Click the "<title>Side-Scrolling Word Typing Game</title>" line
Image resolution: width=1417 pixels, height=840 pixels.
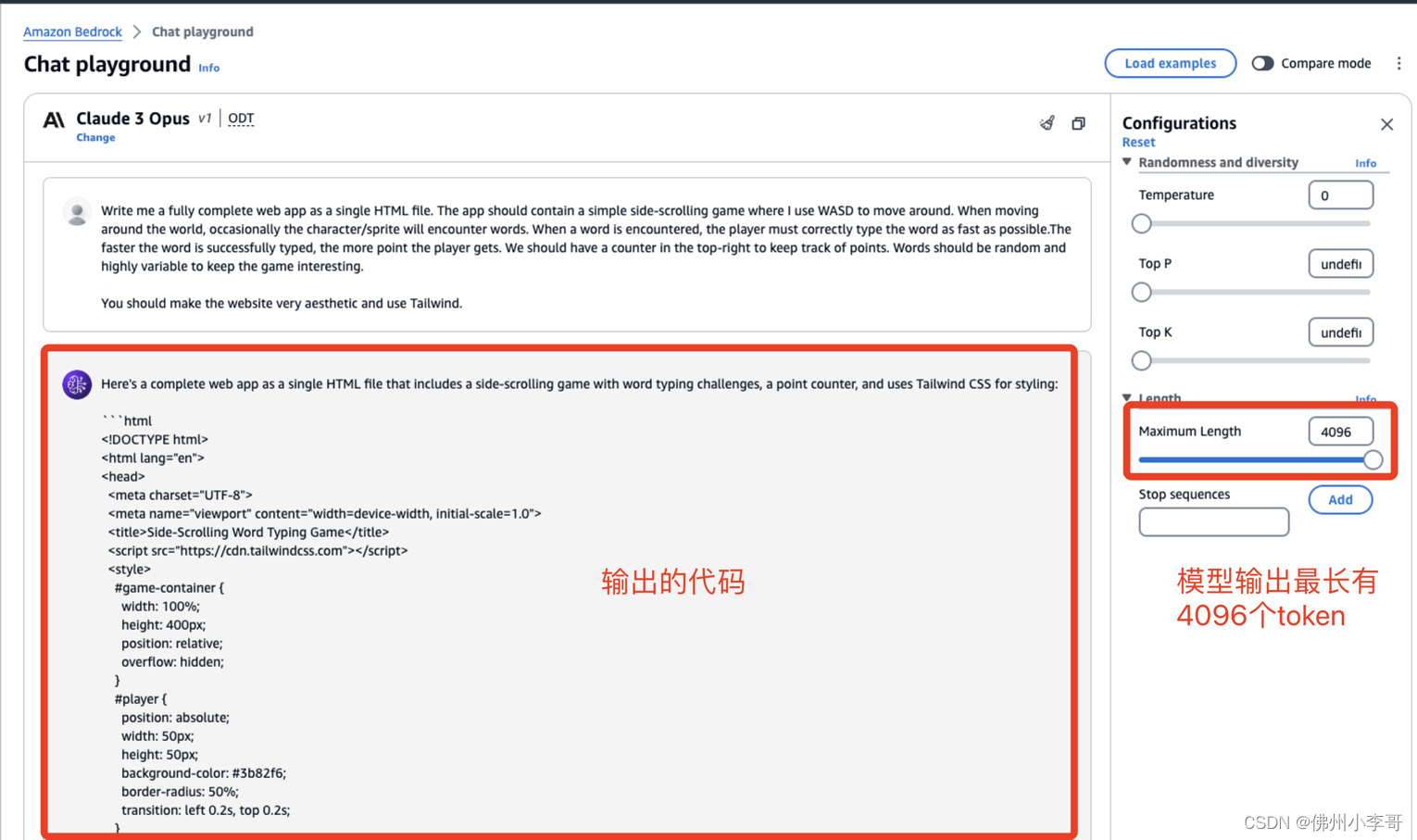(248, 532)
